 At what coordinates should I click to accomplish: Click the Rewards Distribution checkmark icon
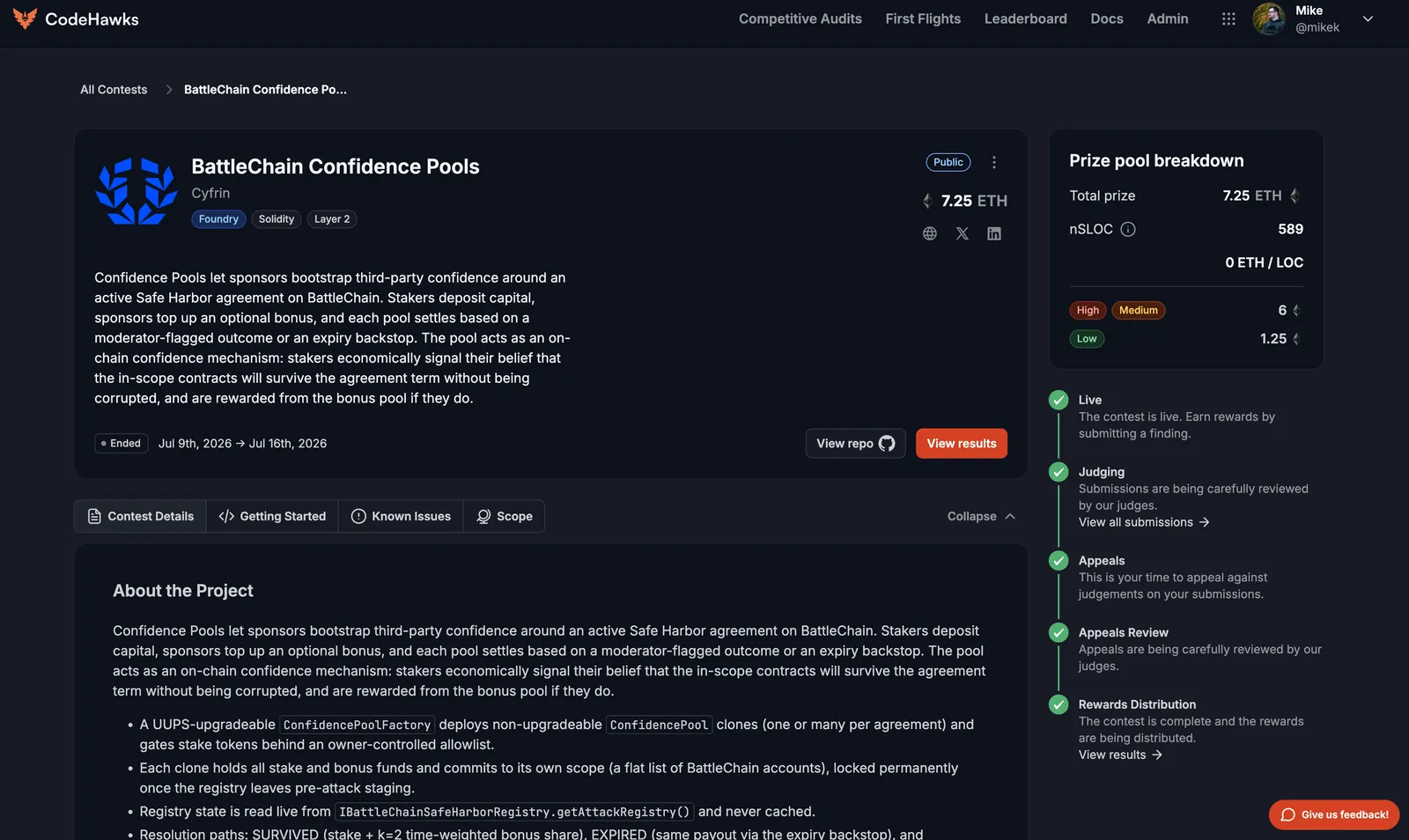click(x=1059, y=704)
